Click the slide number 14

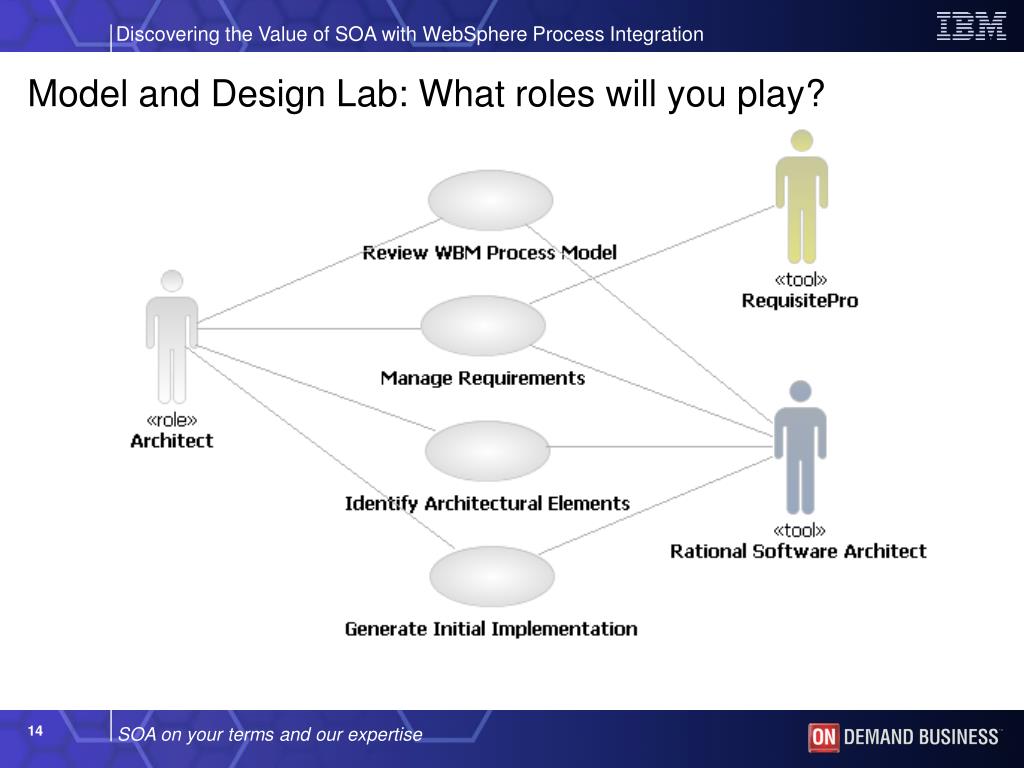pyautogui.click(x=35, y=731)
